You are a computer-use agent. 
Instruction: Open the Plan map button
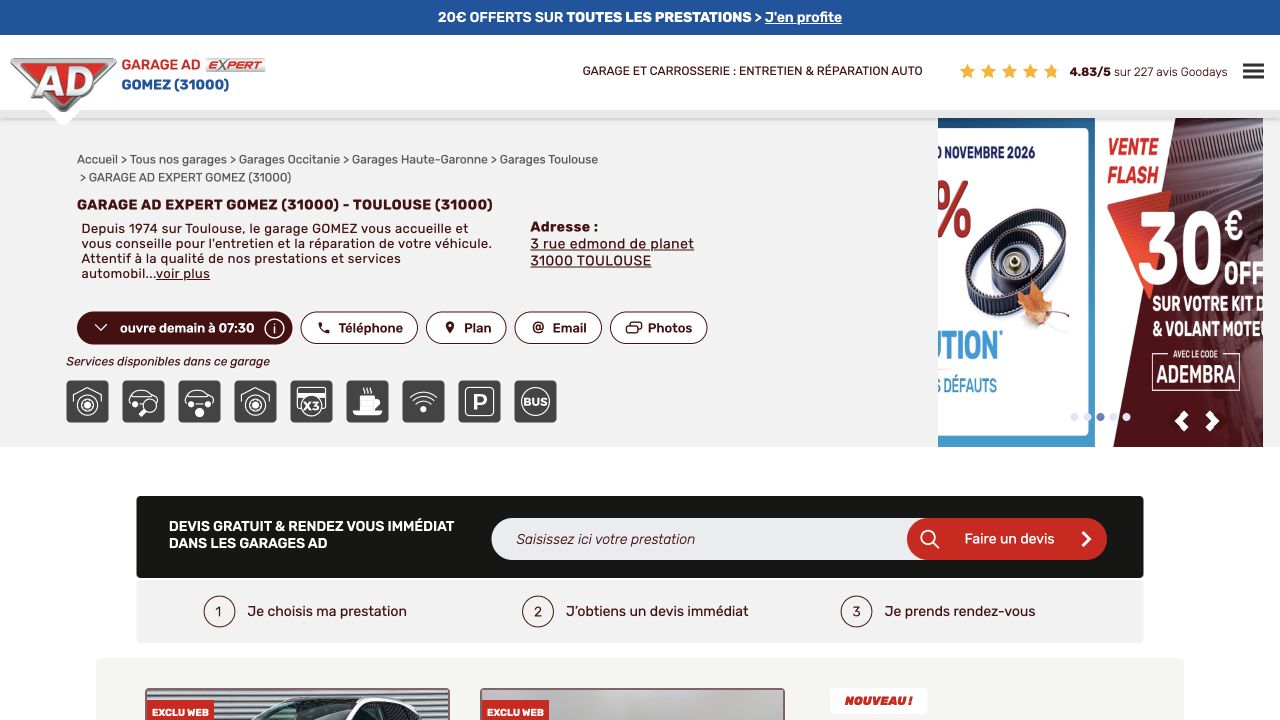pos(466,328)
